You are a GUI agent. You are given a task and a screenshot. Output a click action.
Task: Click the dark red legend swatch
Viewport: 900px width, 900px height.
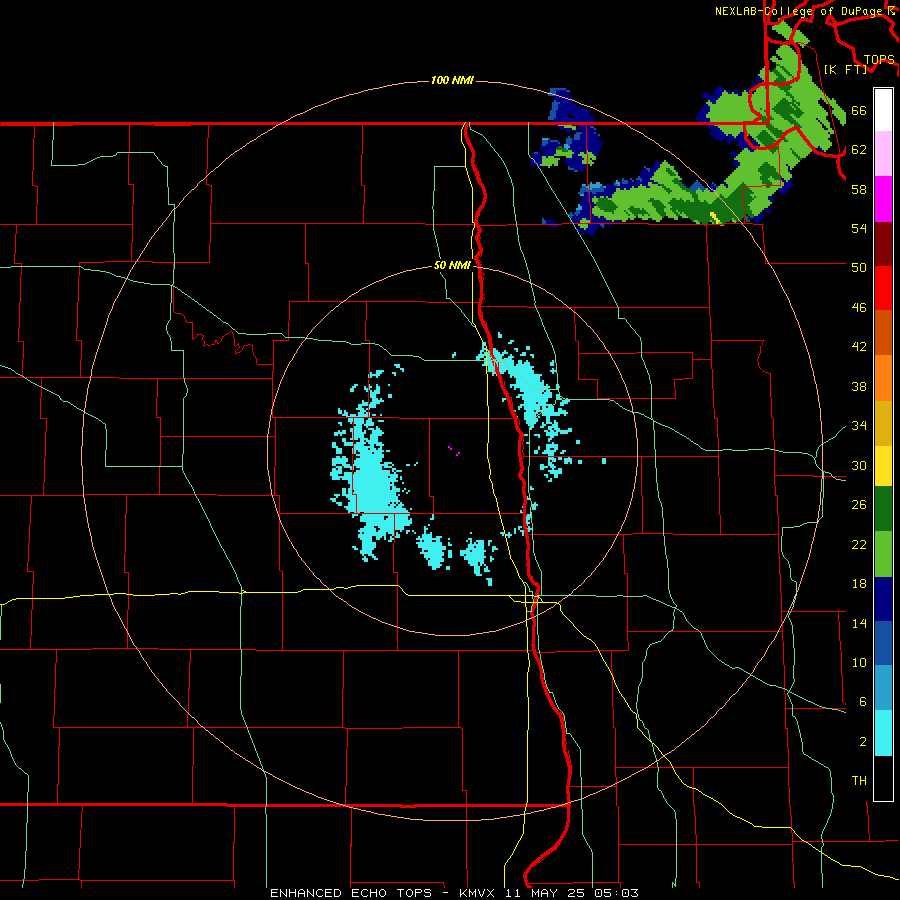[x=883, y=244]
